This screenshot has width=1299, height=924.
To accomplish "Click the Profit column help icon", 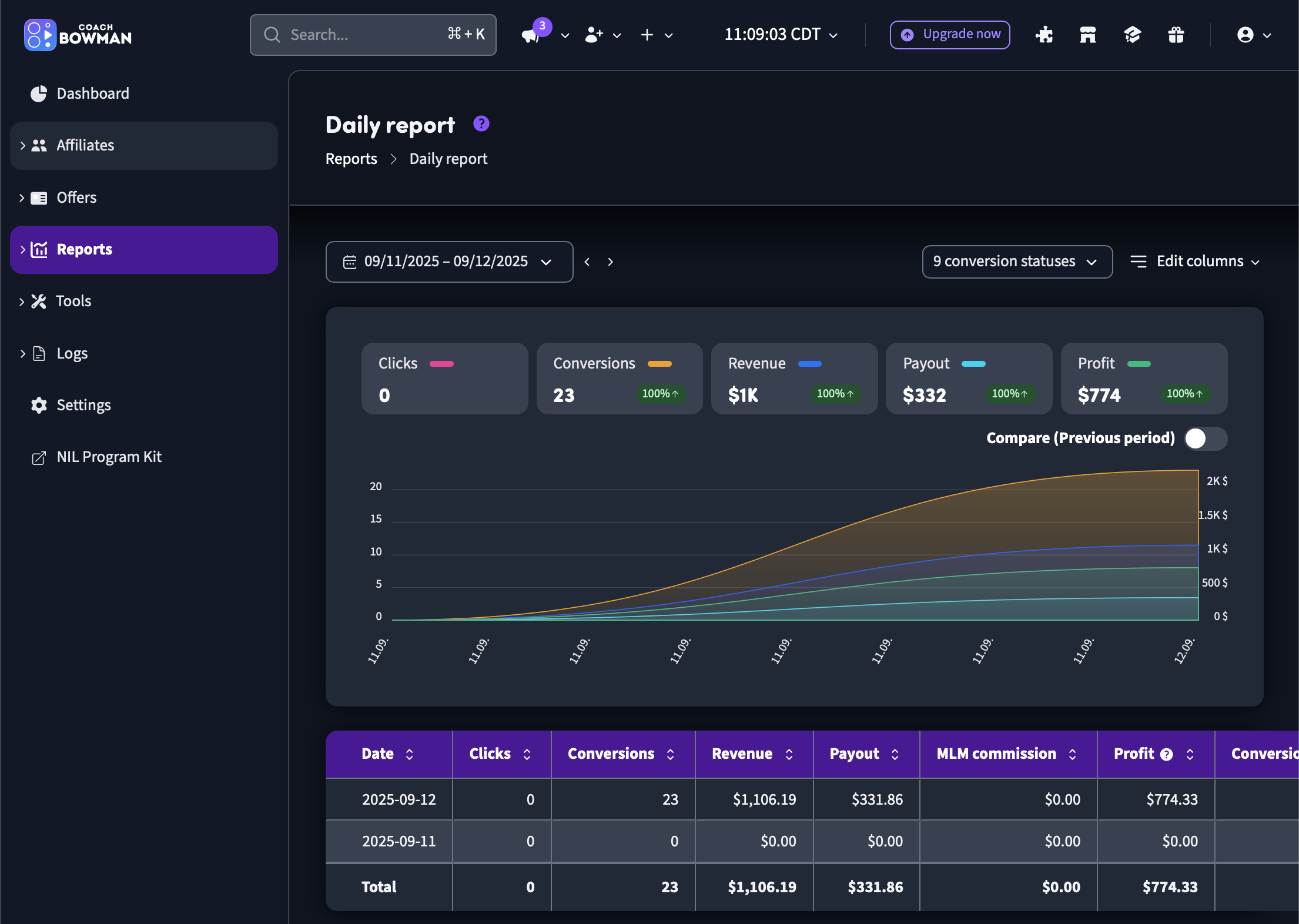I will (x=1167, y=754).
